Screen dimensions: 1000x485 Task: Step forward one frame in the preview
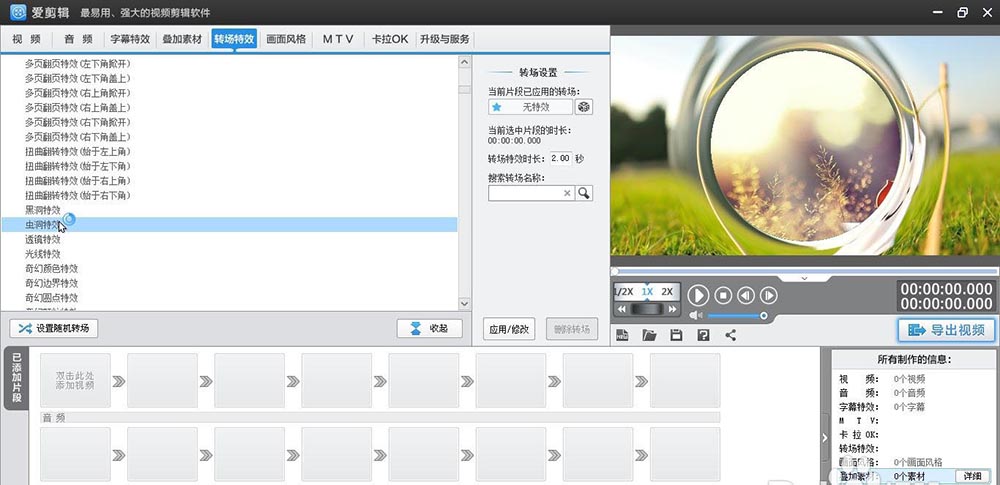tap(769, 295)
